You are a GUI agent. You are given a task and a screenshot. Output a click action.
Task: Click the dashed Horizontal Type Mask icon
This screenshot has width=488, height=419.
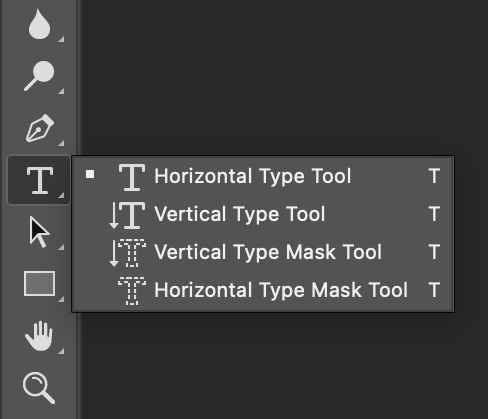[x=132, y=291]
